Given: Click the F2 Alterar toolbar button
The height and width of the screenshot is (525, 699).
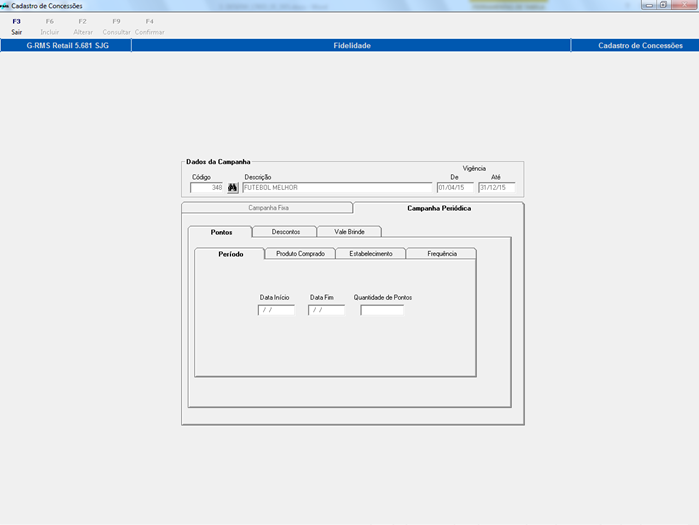Looking at the screenshot, I should coord(83,27).
